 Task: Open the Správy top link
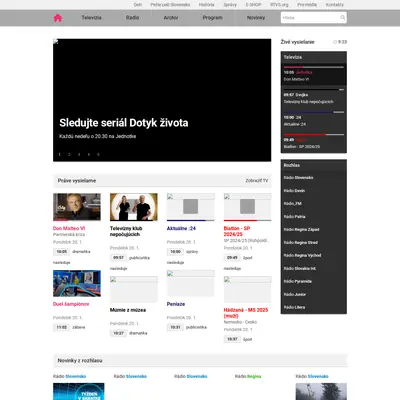(230, 5)
